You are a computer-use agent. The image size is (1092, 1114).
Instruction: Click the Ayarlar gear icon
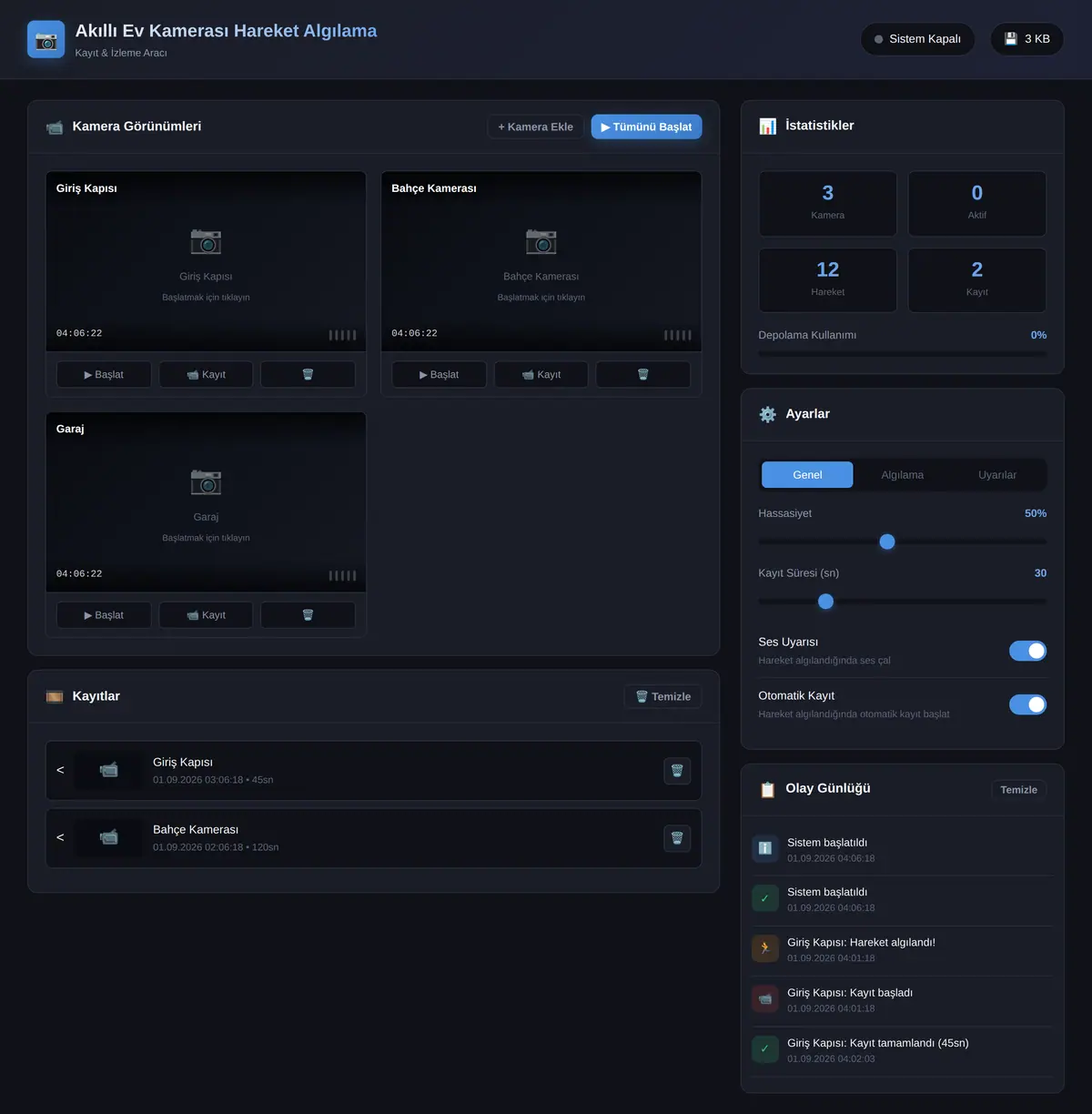[x=768, y=414]
